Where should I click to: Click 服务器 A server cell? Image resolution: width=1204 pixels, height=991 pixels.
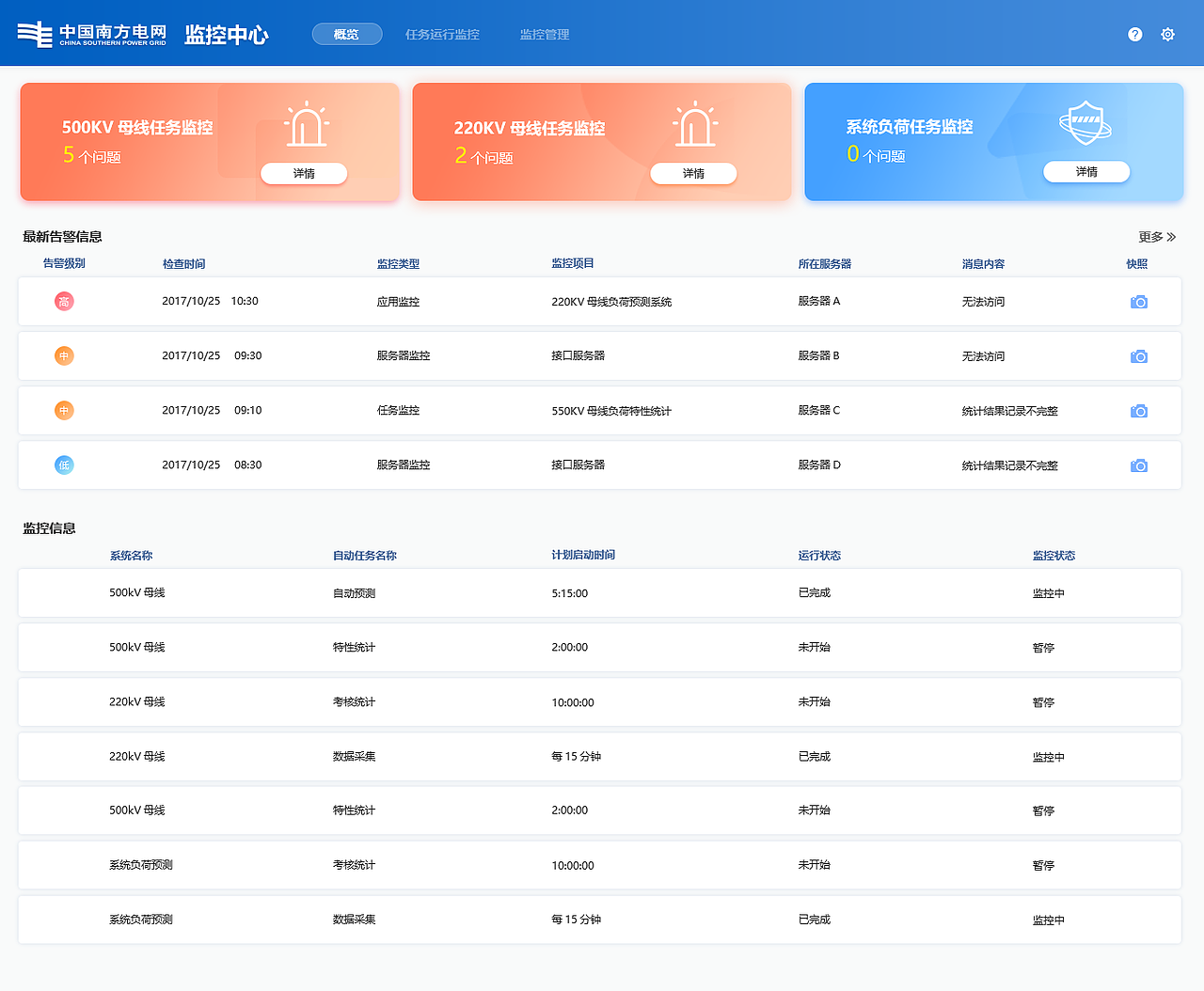pos(819,301)
